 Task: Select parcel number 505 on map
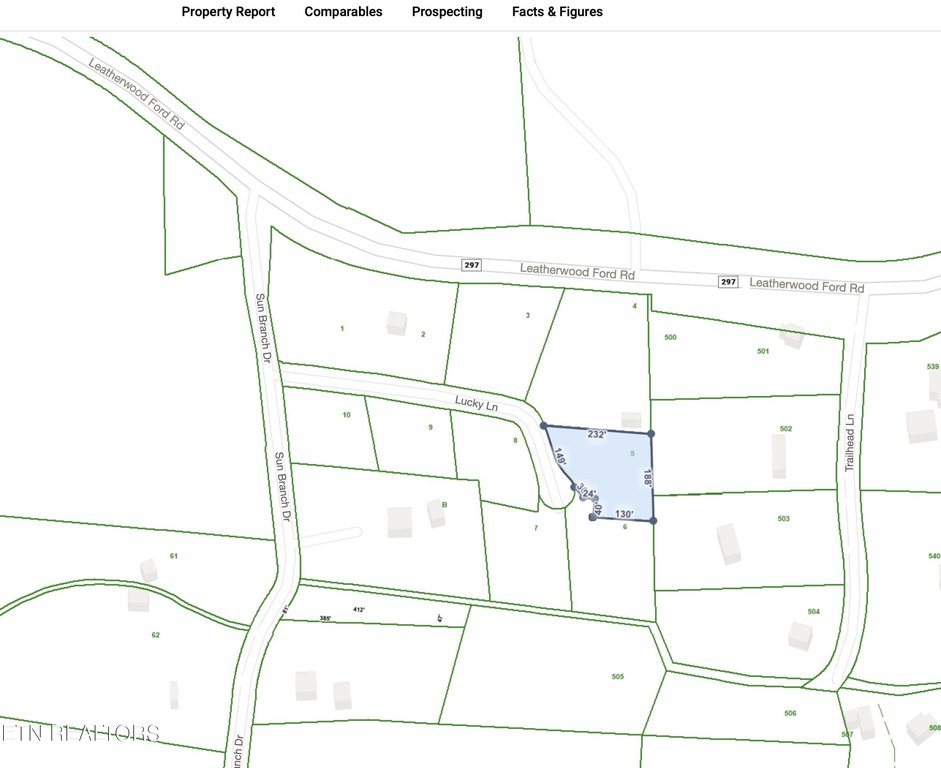tap(617, 677)
